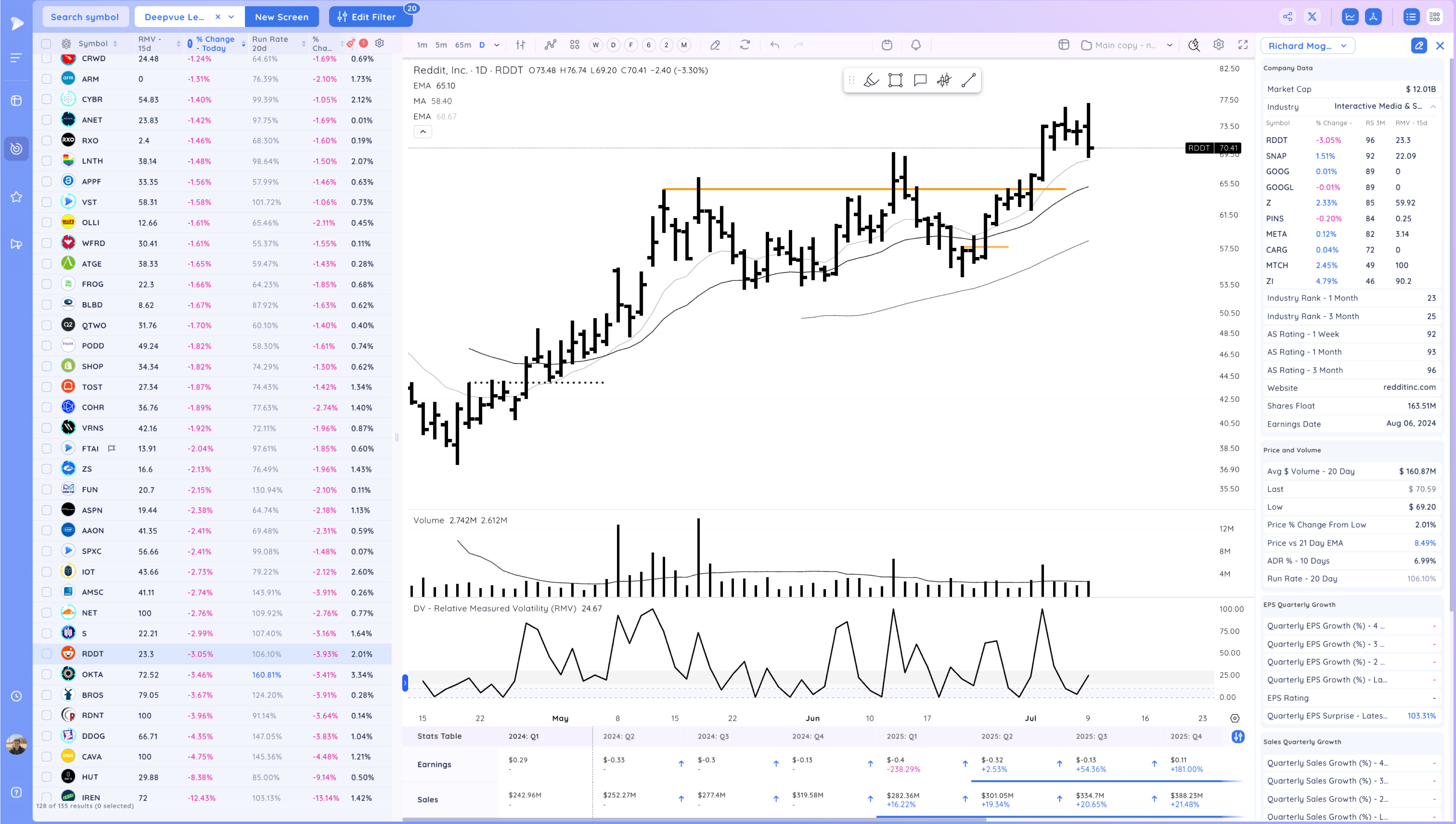Screen dimensions: 1456x824
Task: Click the Search symbol field
Action: coord(85,17)
